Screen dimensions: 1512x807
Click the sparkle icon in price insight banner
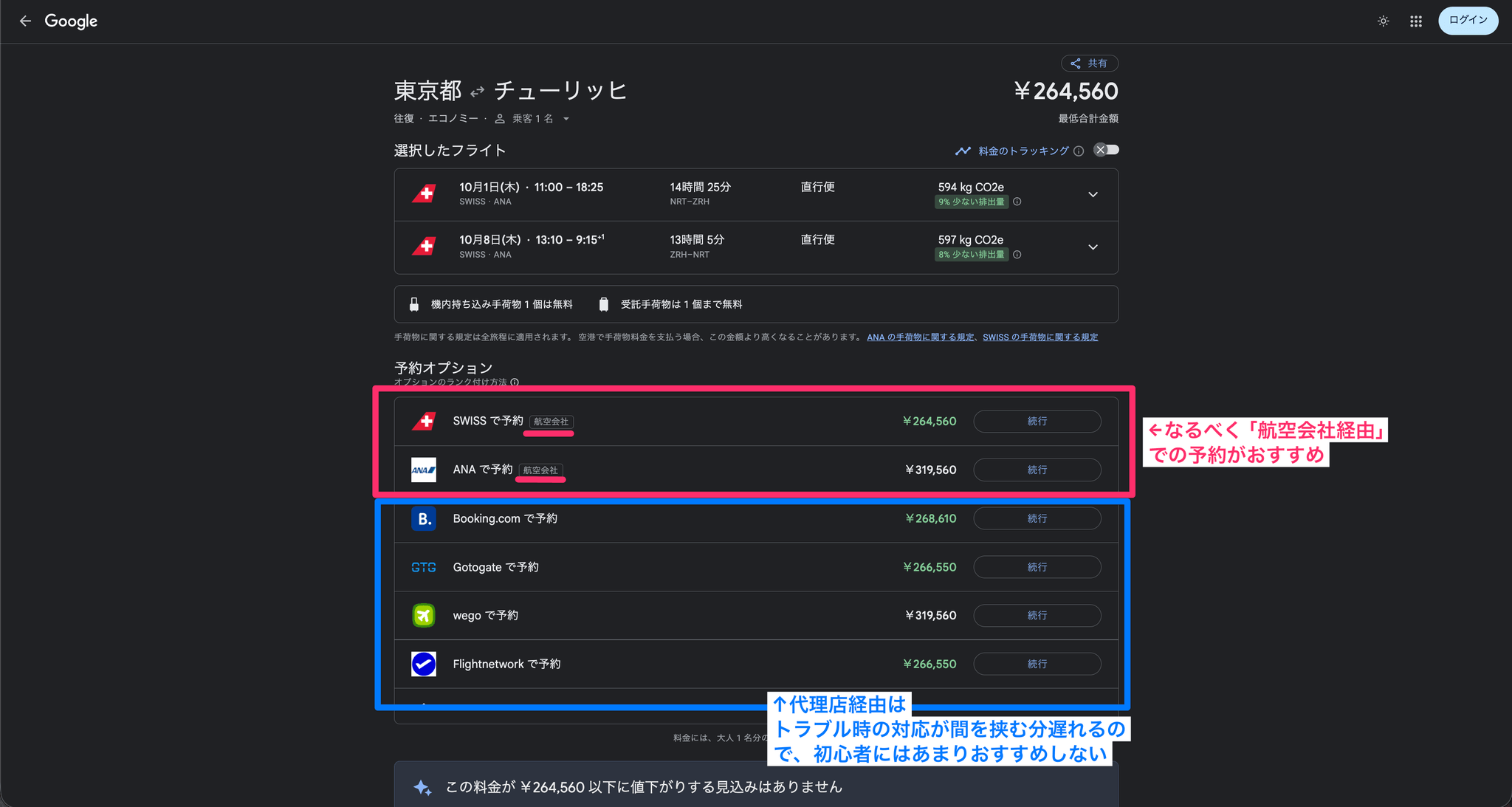pos(422,788)
